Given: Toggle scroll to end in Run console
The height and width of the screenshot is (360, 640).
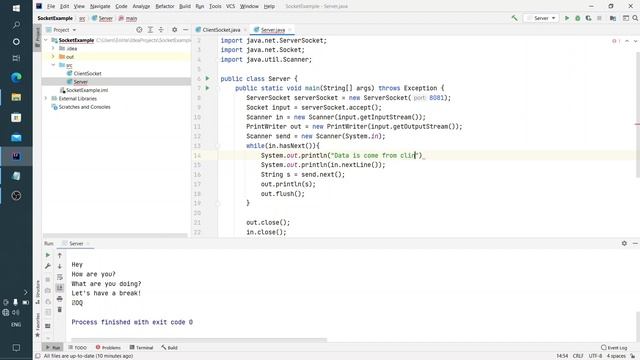Looking at the screenshot, I should click(60, 288).
